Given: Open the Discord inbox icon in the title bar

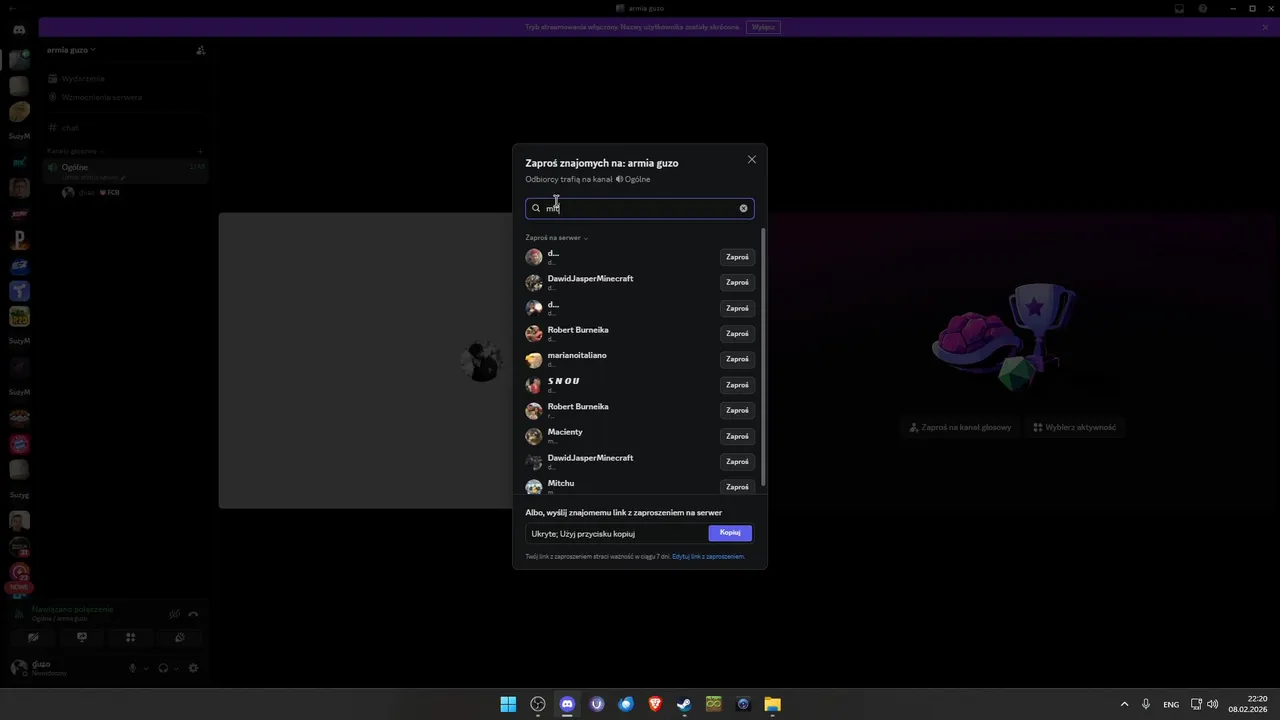Looking at the screenshot, I should click(1179, 8).
